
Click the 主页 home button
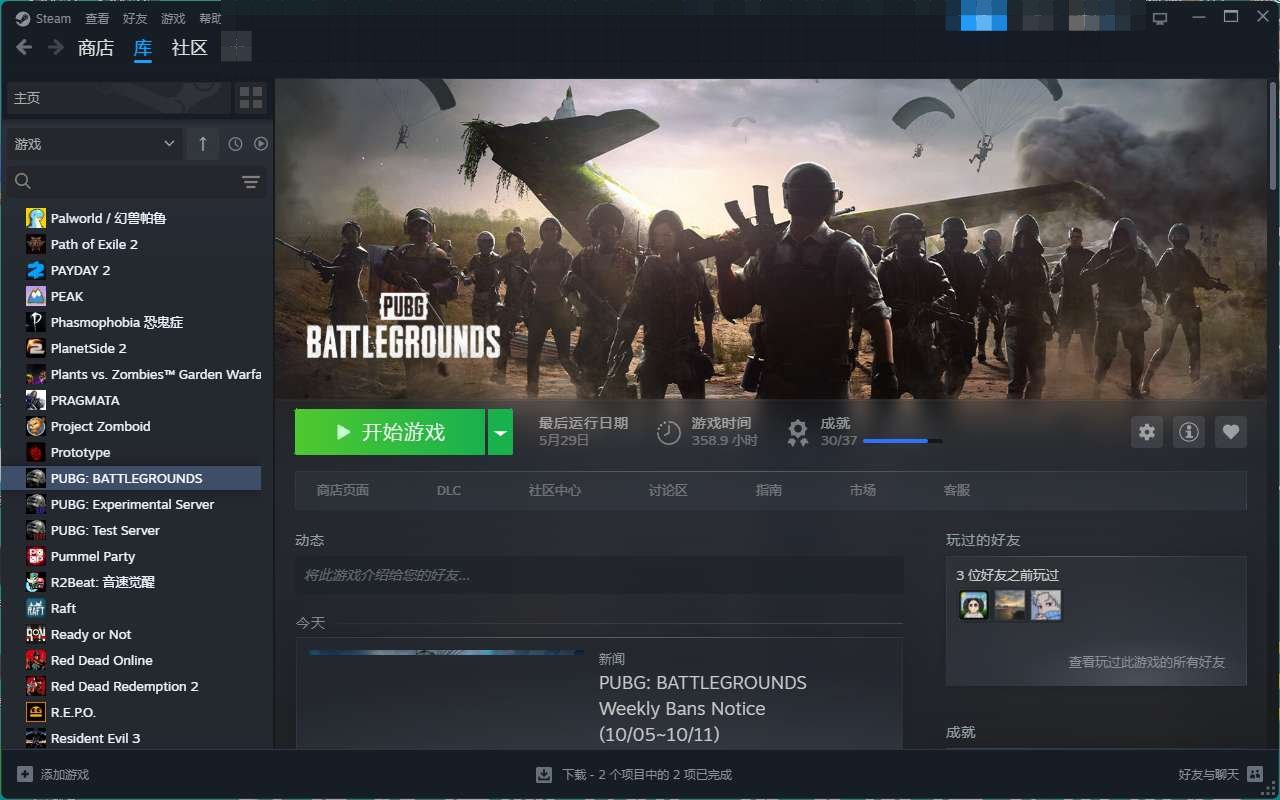tap(119, 98)
